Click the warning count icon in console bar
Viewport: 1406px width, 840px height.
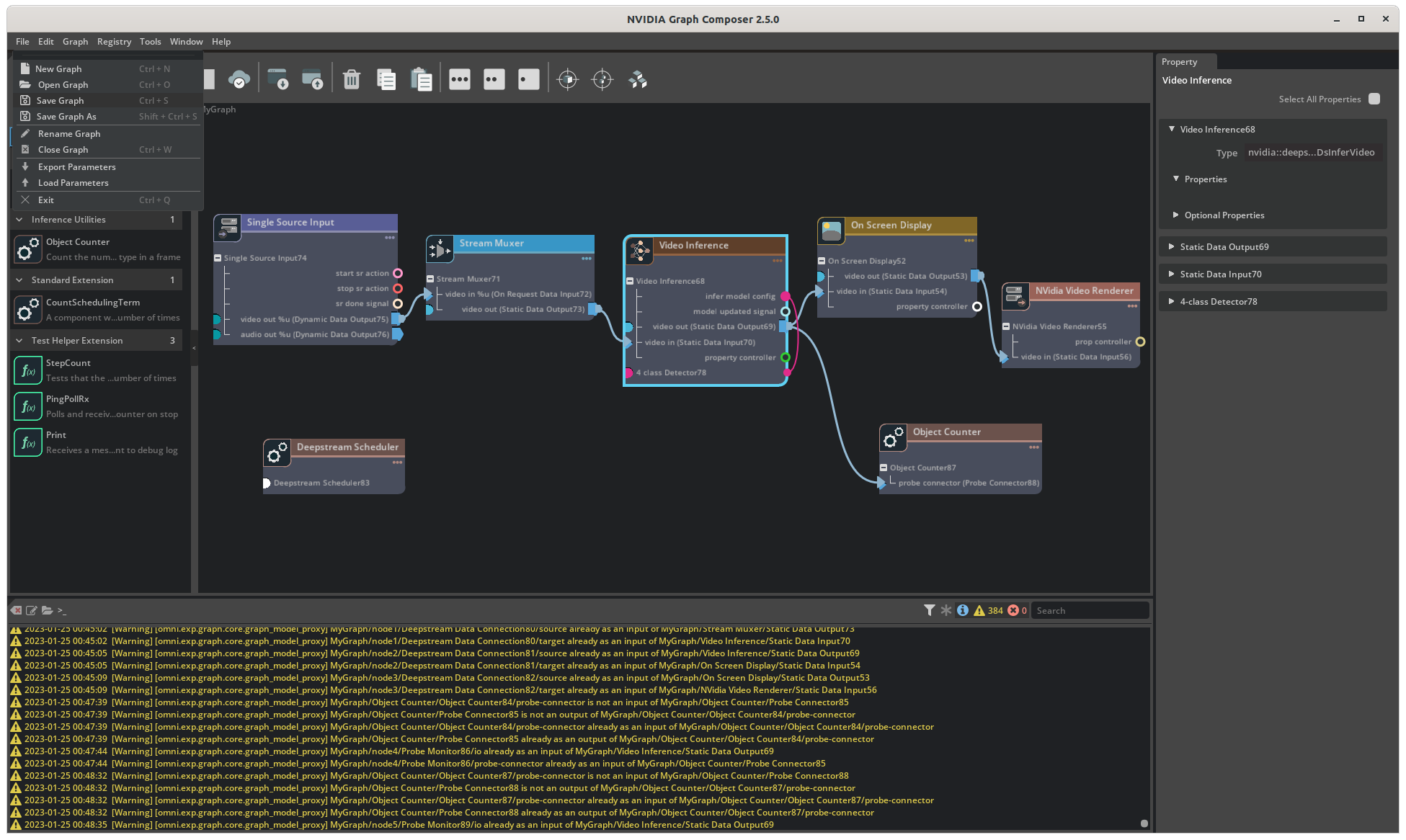tap(979, 610)
